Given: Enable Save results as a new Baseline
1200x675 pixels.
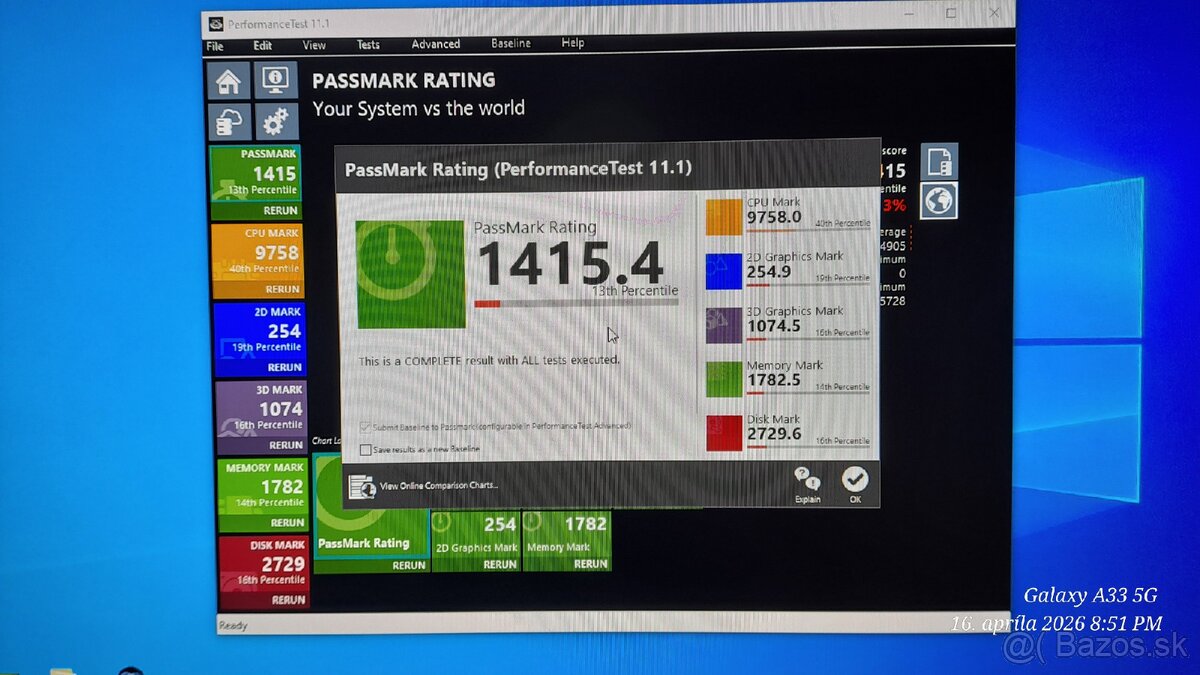Looking at the screenshot, I should 366,450.
